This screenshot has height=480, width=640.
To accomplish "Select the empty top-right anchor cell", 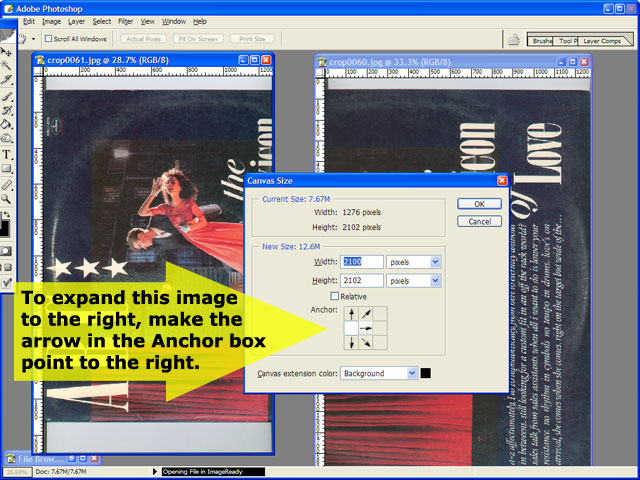I will click(x=380, y=314).
